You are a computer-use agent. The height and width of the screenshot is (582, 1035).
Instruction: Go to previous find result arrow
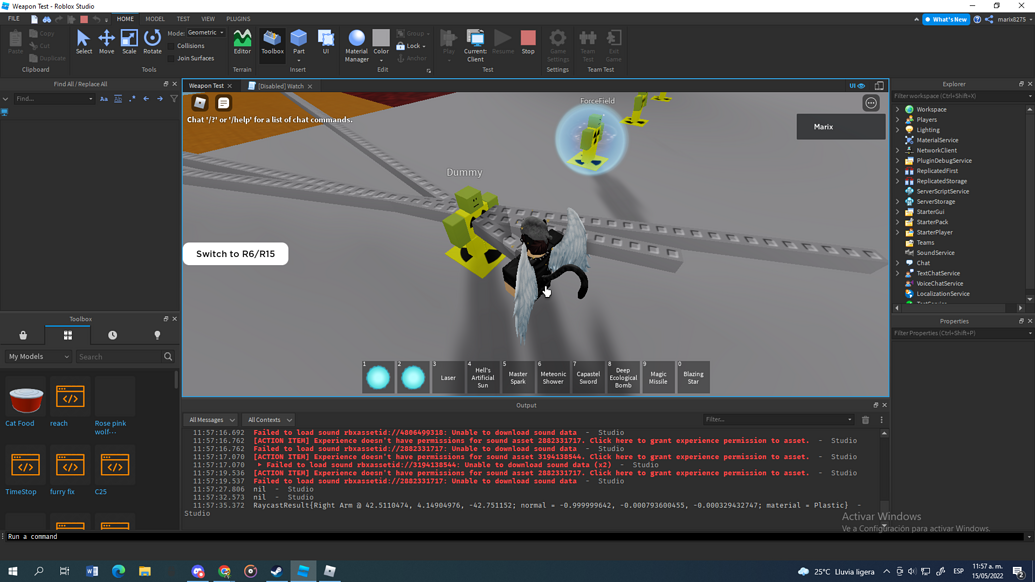click(x=146, y=99)
